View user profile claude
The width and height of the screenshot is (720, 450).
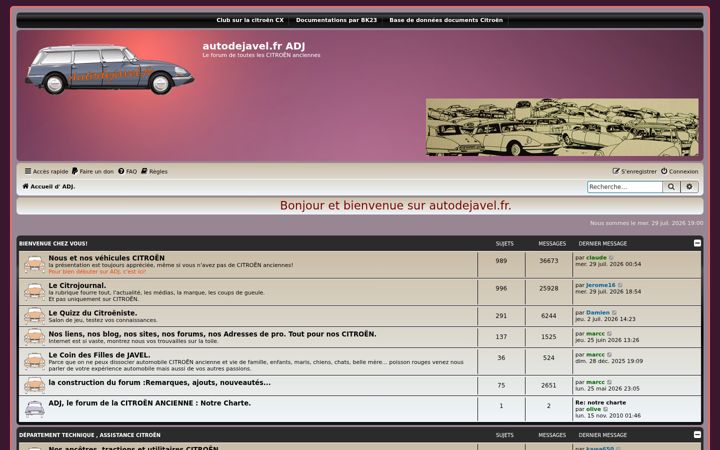(x=596, y=258)
